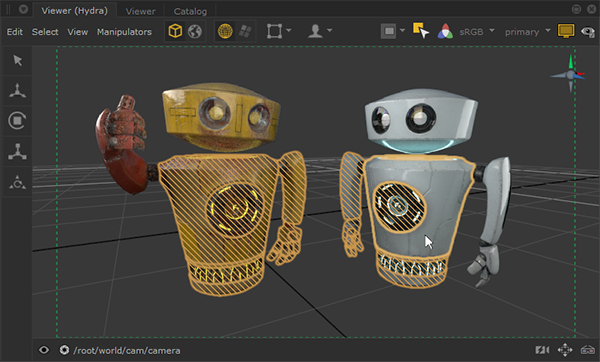Activate the rotate manipulator tool
This screenshot has height=362, width=600.
click(17, 121)
